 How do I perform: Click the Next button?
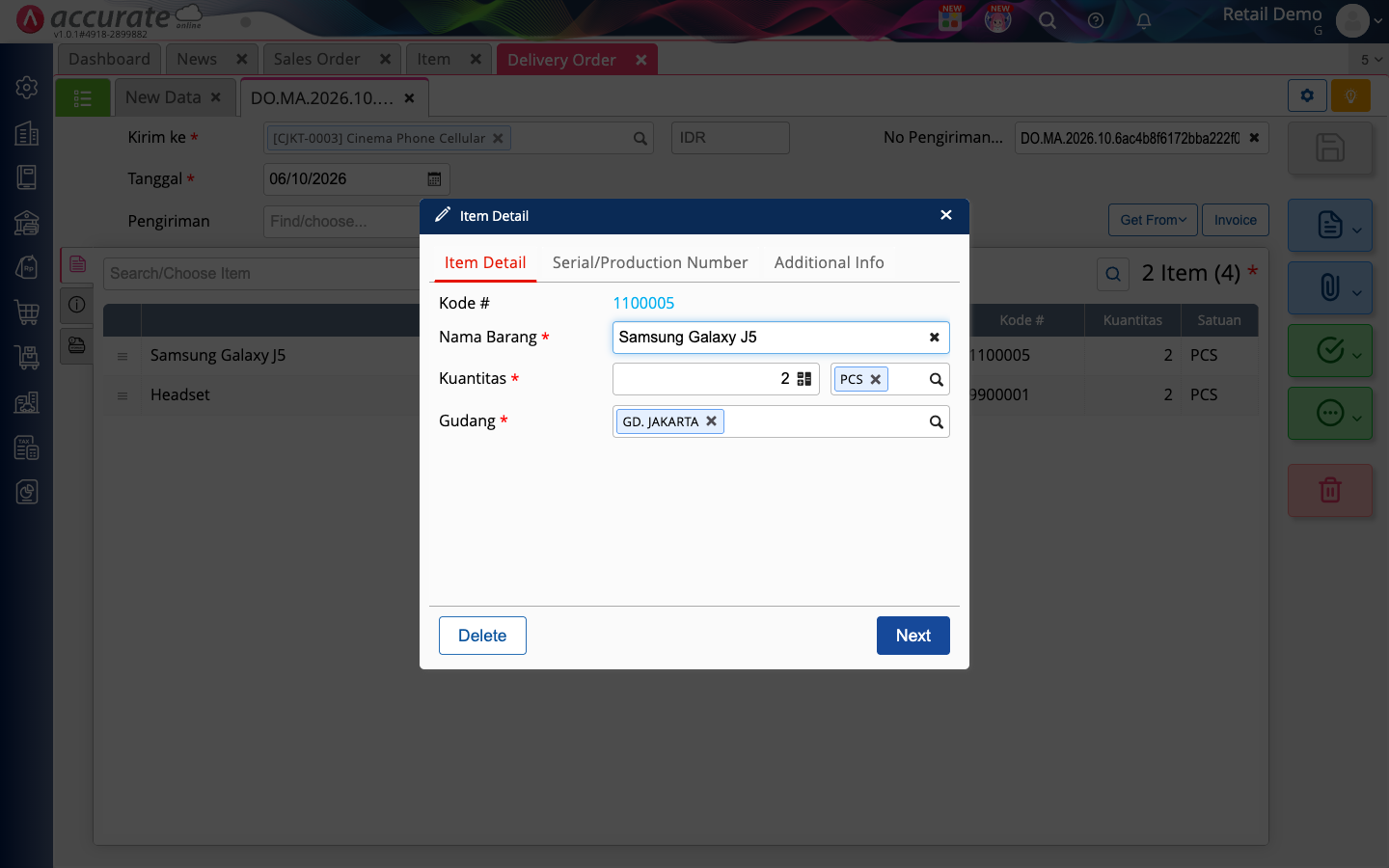coord(913,636)
